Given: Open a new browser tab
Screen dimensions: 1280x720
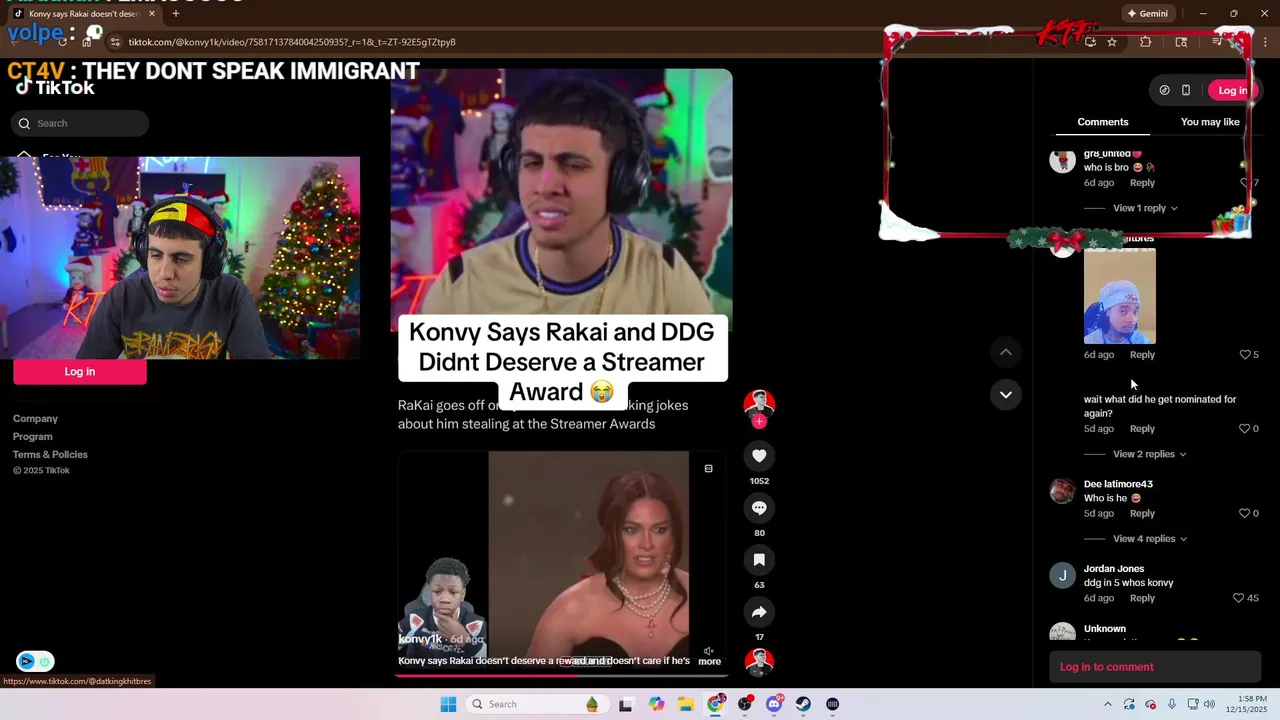Looking at the screenshot, I should [x=175, y=14].
